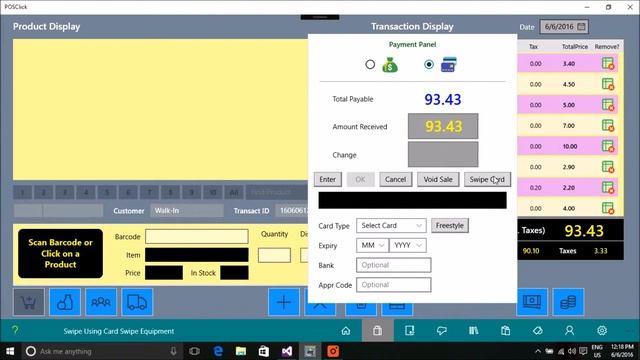The image size is (640, 360).
Task: Click the products (bottle and apple) icon
Action: tap(65, 302)
